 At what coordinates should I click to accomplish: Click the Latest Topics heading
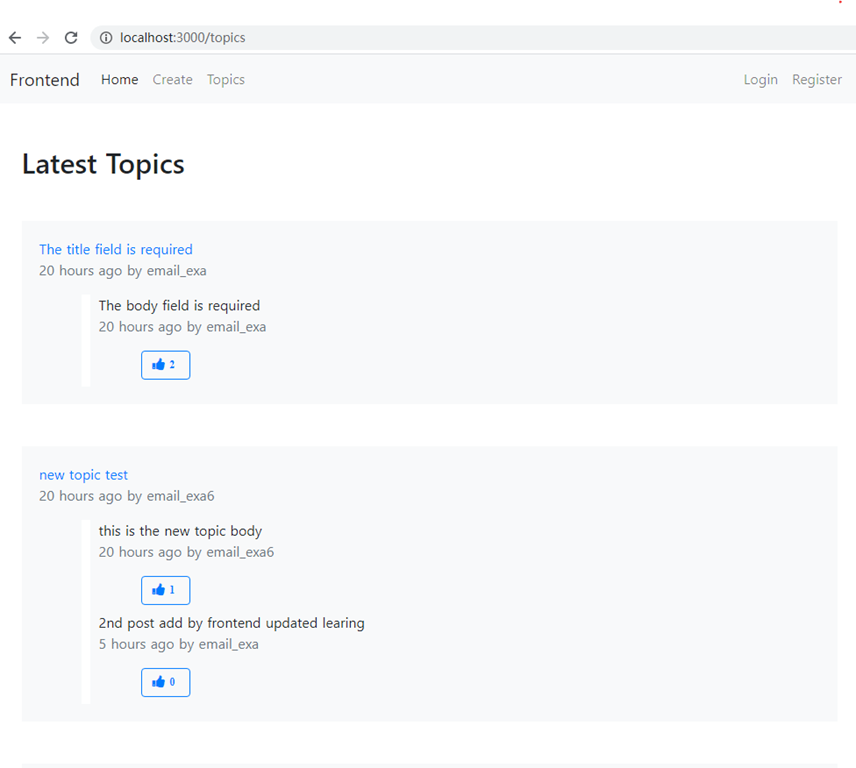pos(103,164)
